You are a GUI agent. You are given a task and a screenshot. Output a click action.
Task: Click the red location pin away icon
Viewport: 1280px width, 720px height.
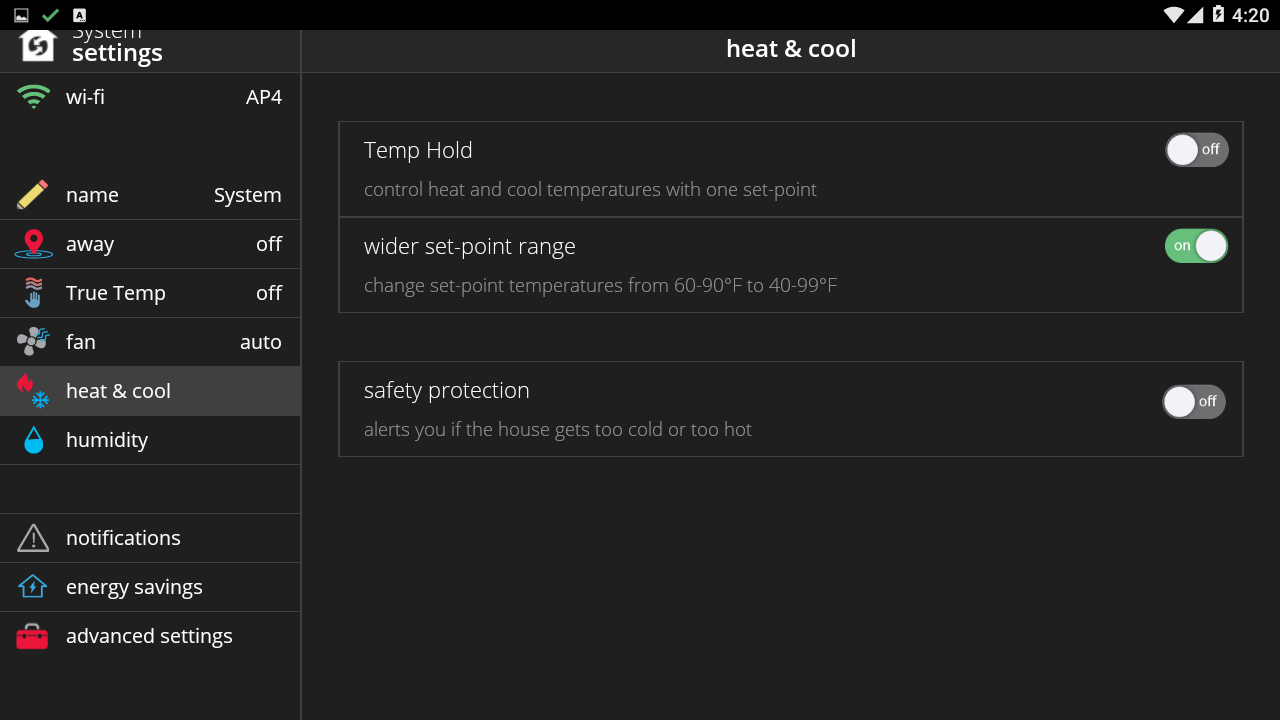click(33, 244)
